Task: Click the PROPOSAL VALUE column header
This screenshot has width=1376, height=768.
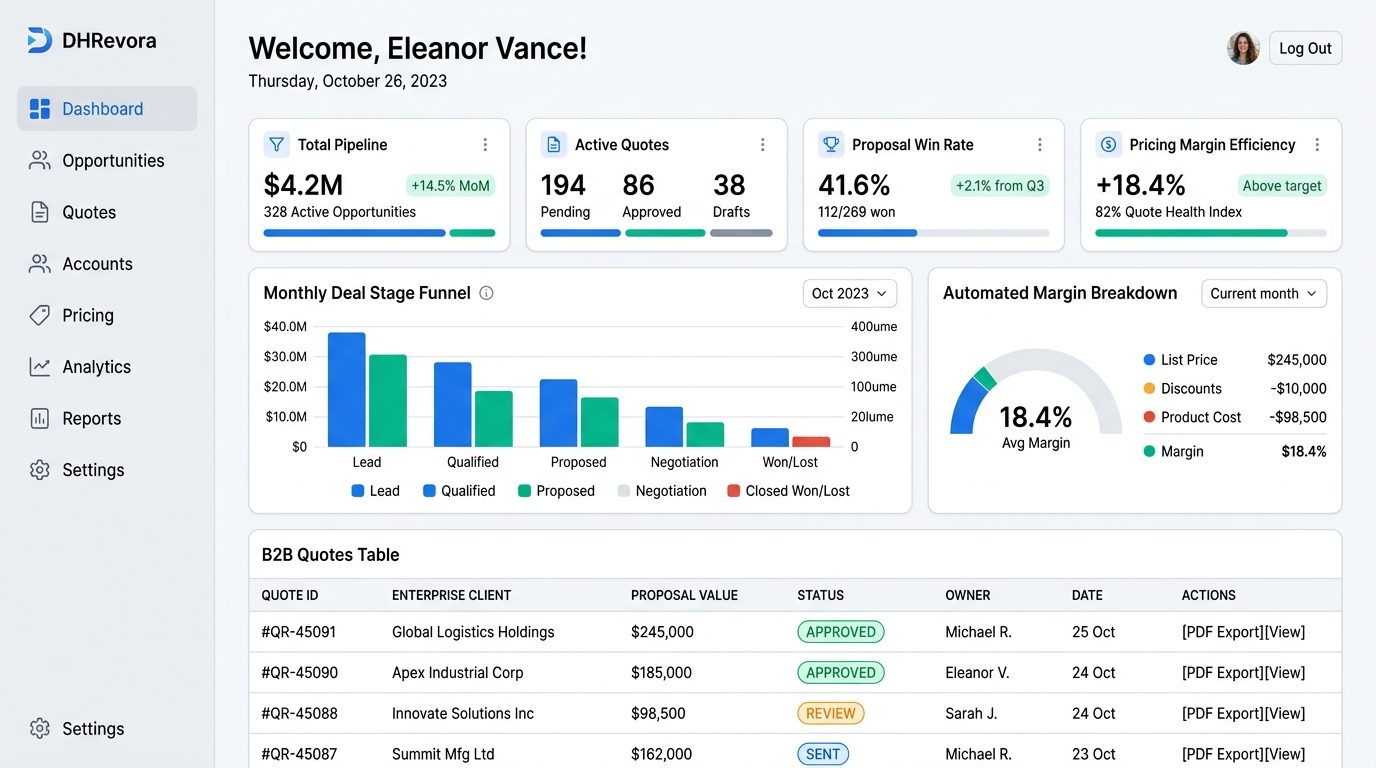Action: click(684, 595)
